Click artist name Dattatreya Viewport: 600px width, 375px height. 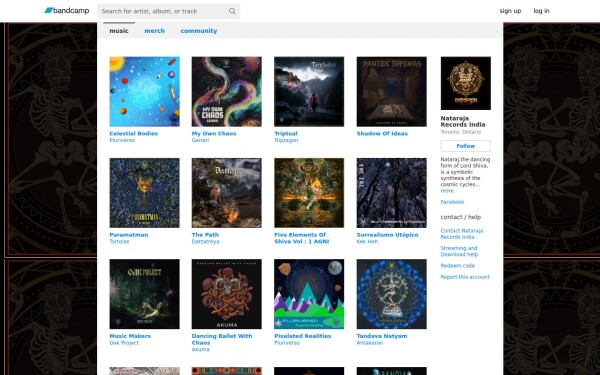(x=205, y=242)
